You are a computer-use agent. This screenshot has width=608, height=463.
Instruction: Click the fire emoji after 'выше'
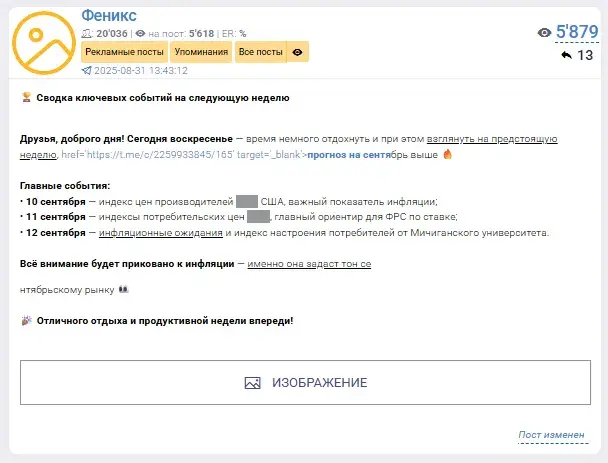[x=447, y=154]
